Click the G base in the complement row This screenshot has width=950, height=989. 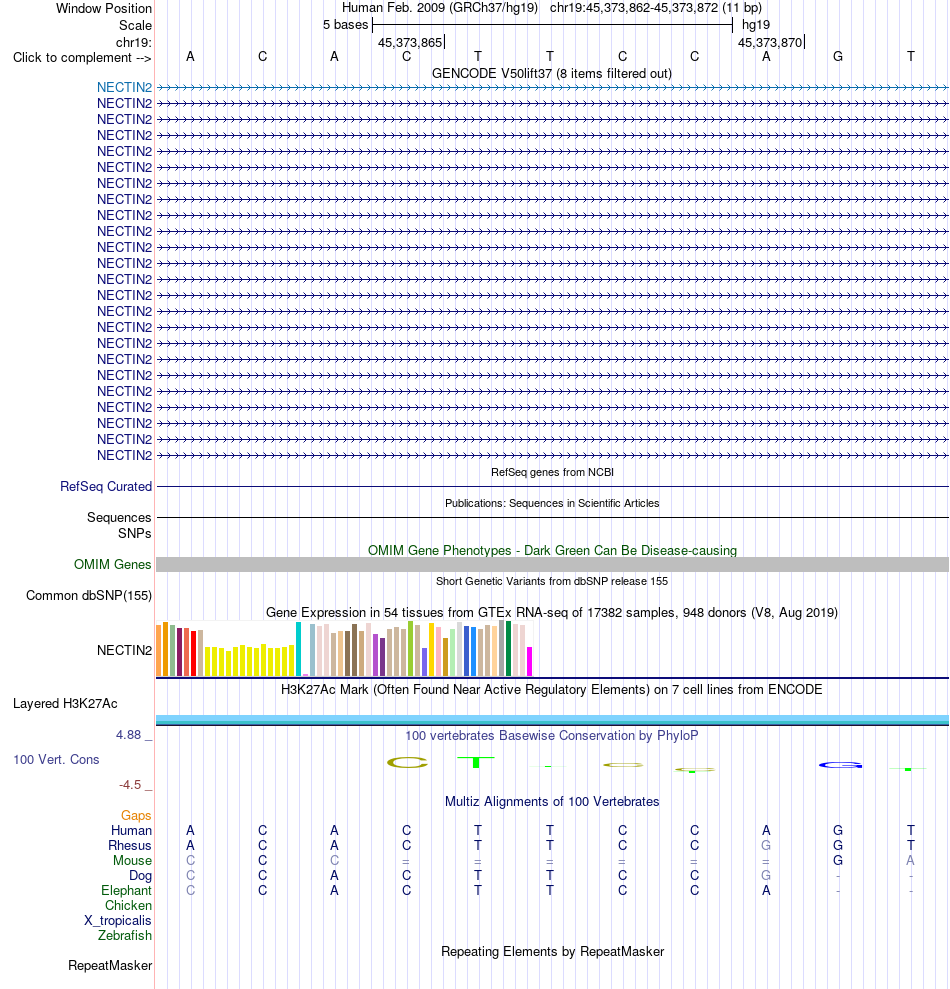click(x=838, y=57)
